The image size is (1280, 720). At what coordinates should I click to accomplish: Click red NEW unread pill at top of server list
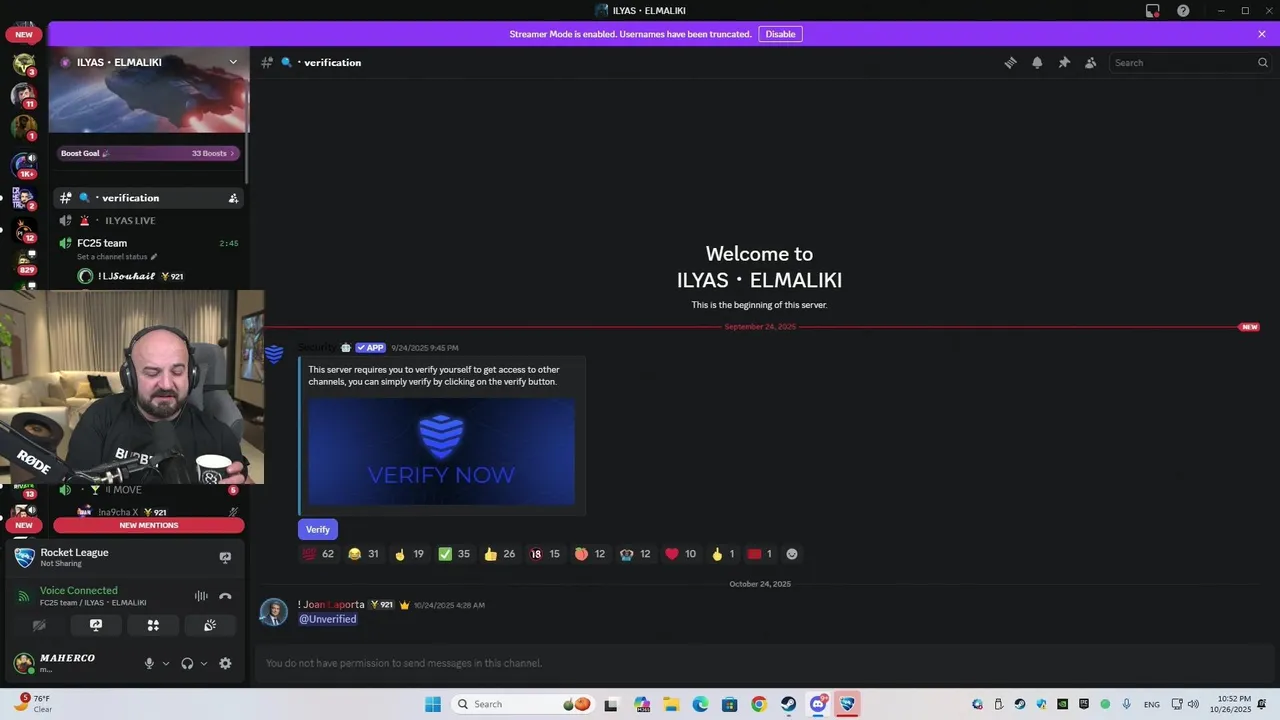(x=24, y=34)
